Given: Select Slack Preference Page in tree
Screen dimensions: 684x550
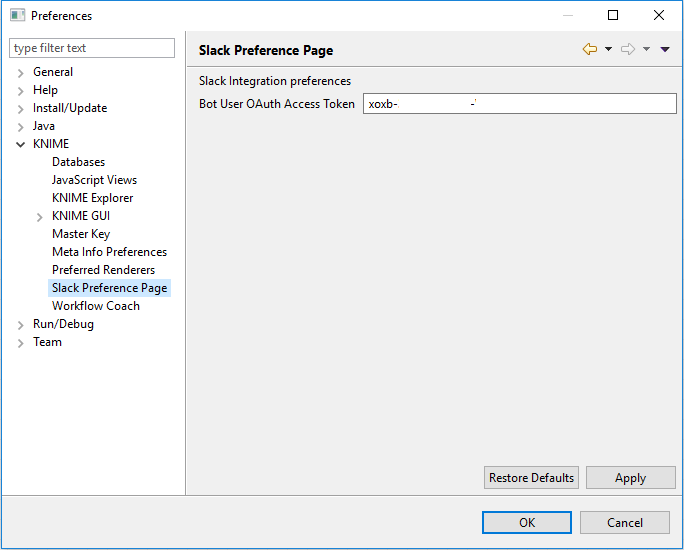Looking at the screenshot, I should (109, 288).
